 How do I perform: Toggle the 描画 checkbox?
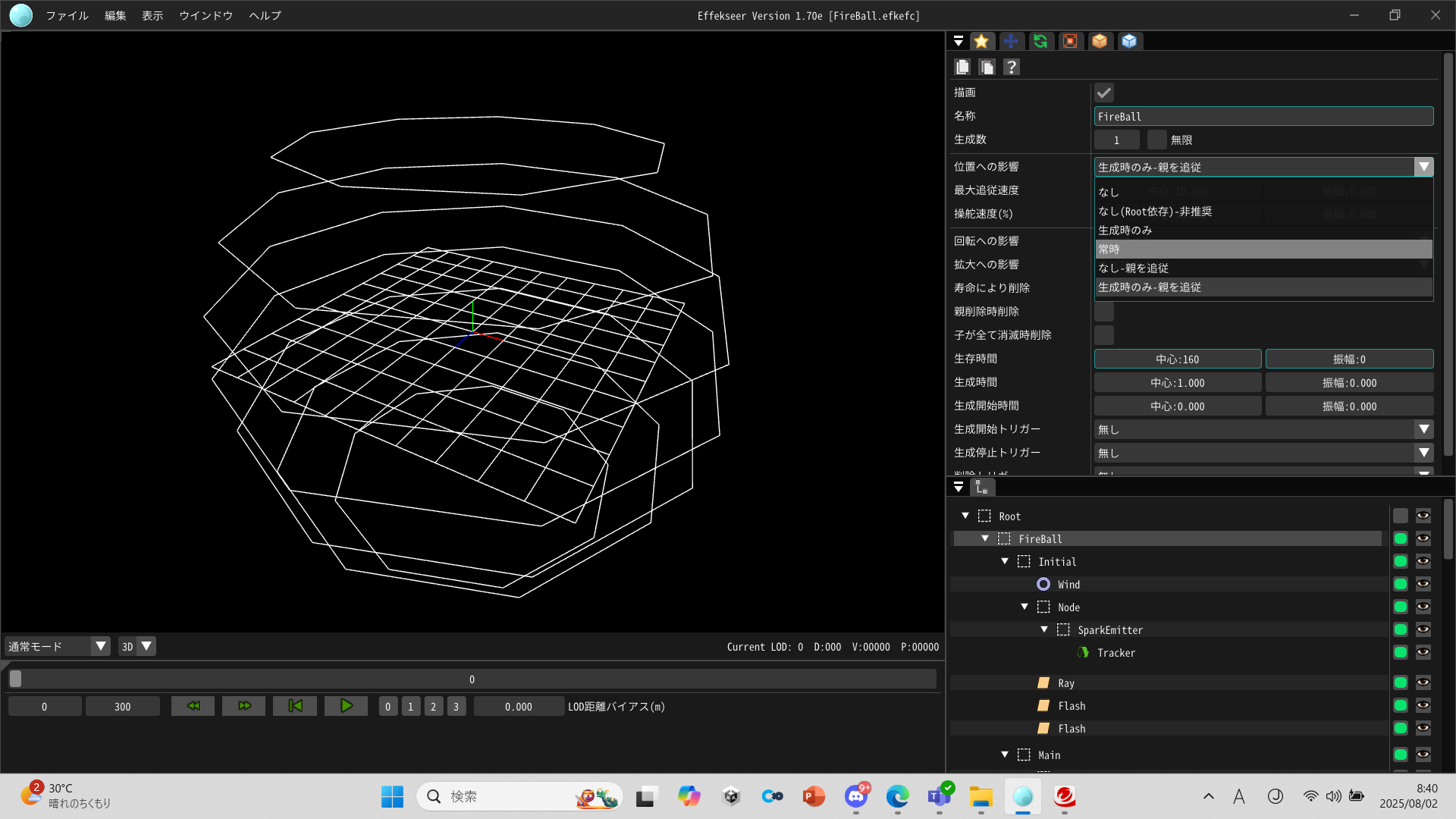tap(1104, 93)
